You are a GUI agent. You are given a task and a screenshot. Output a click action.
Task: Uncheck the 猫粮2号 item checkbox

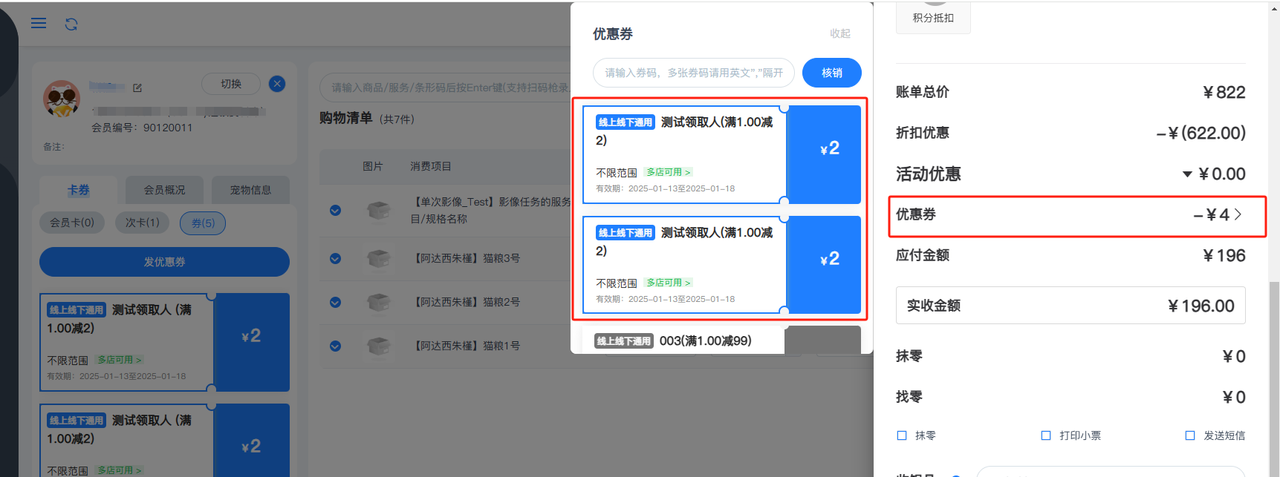(335, 301)
